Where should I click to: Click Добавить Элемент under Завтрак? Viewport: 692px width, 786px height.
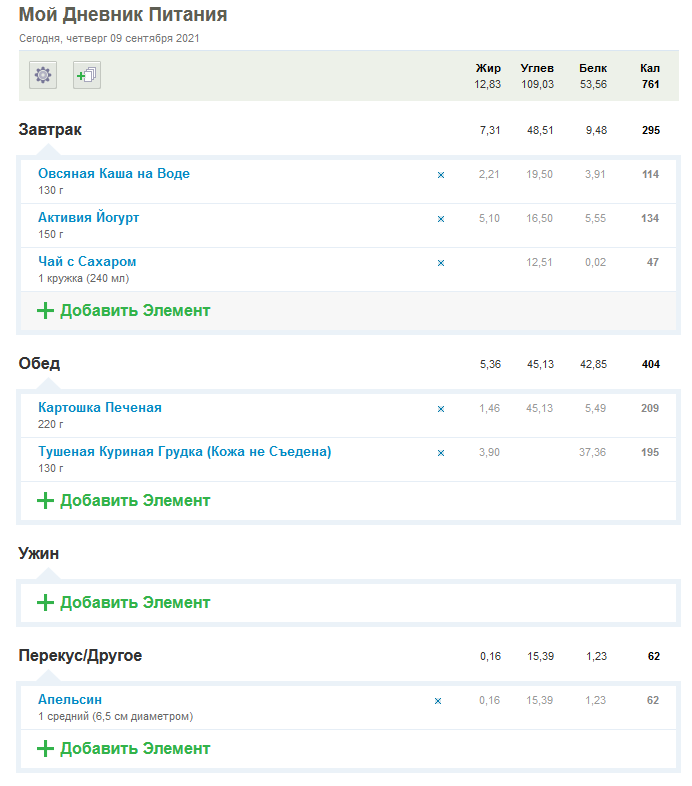(124, 310)
